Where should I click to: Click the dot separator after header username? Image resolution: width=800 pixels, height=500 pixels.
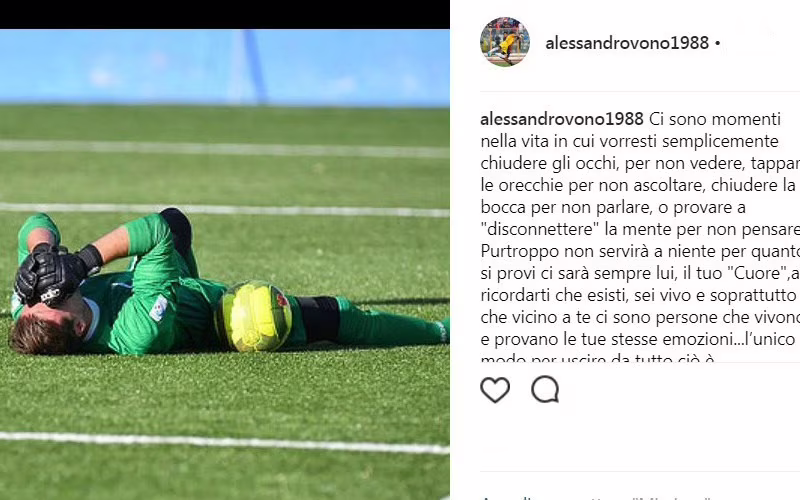tap(717, 43)
